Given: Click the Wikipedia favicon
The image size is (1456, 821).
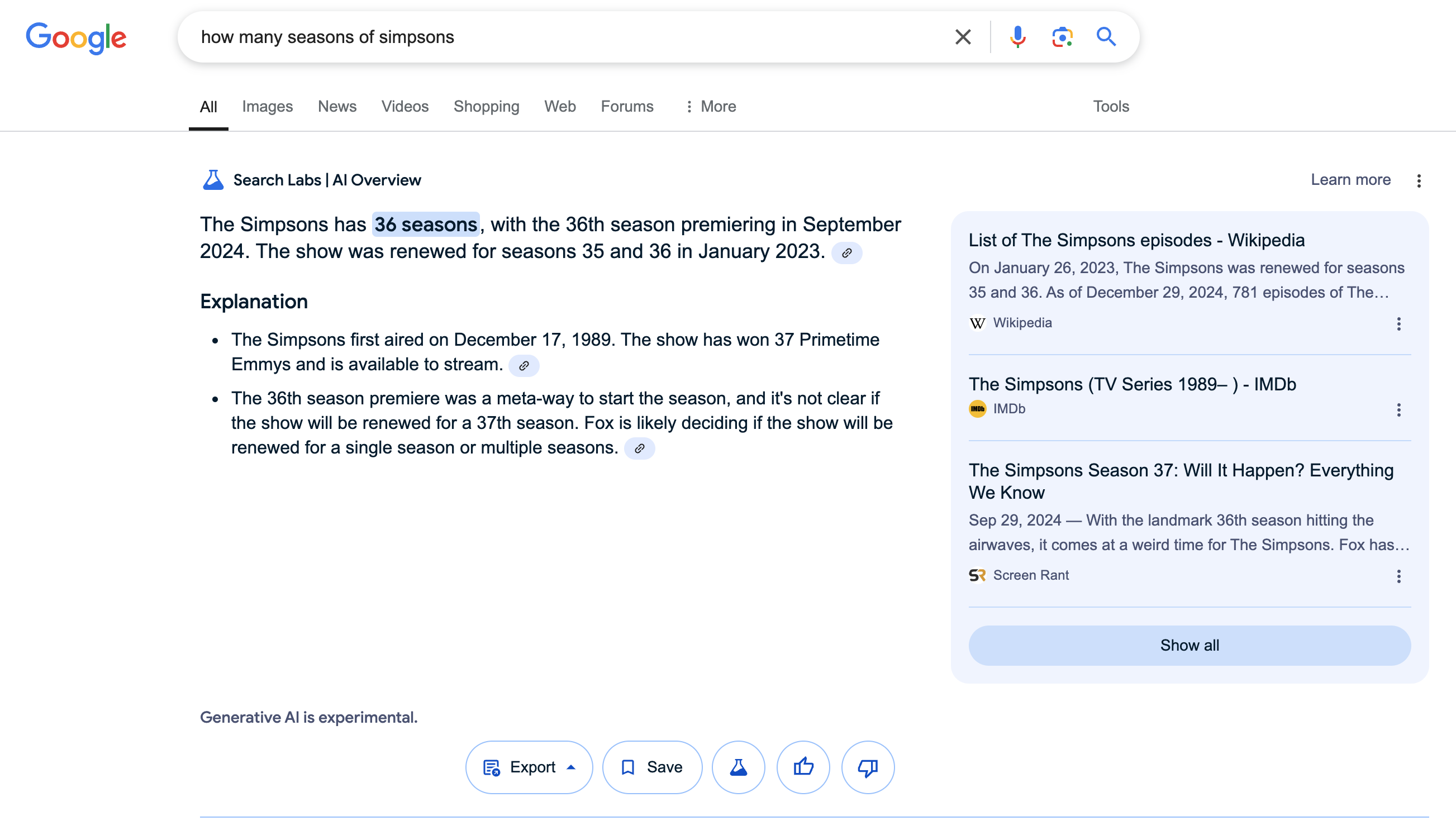Looking at the screenshot, I should 977,323.
